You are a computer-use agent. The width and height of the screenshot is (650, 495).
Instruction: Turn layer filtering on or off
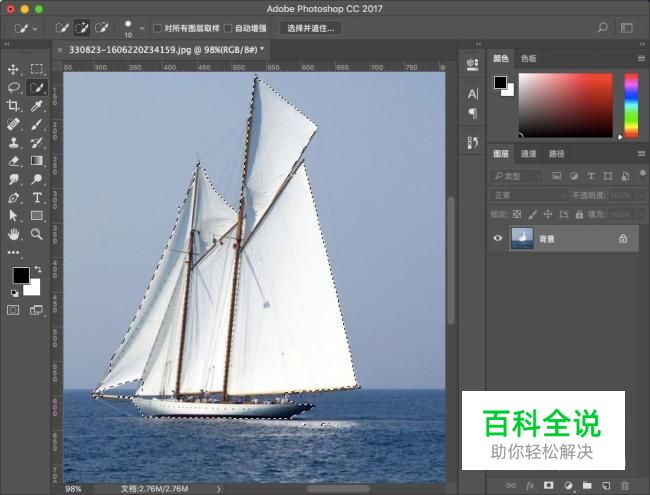tap(643, 173)
